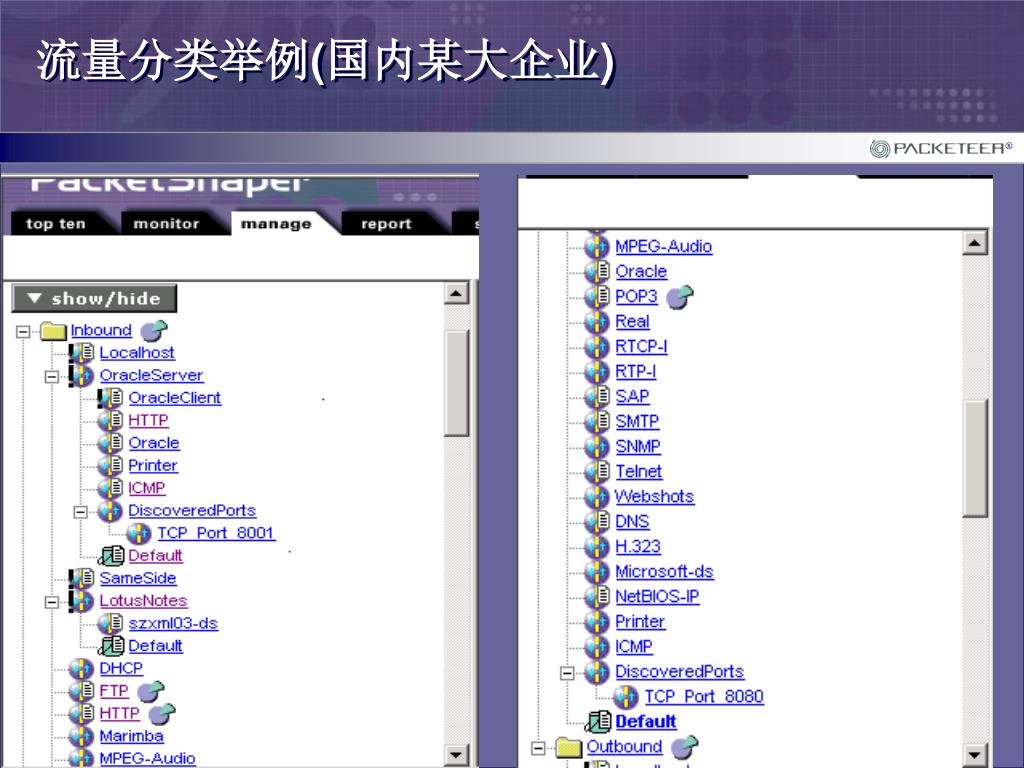The width and height of the screenshot is (1024, 768).
Task: Open the SNMP class link
Action: tap(638, 447)
